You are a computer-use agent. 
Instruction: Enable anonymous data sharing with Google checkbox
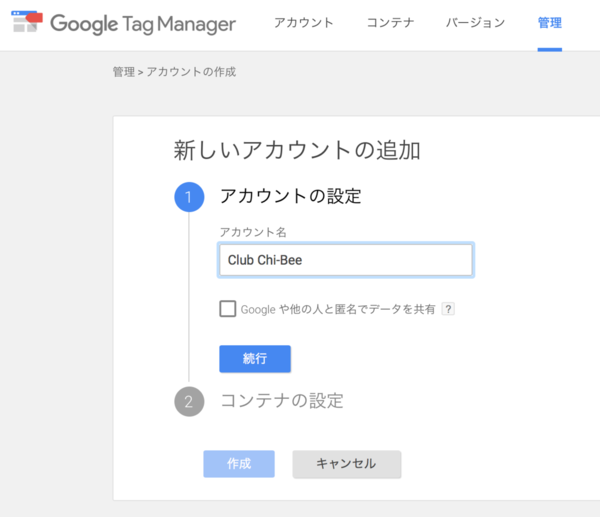(228, 309)
